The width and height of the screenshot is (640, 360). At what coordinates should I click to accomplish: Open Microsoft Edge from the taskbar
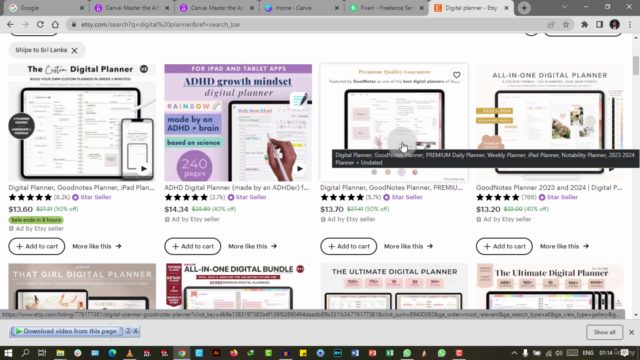click(112, 353)
